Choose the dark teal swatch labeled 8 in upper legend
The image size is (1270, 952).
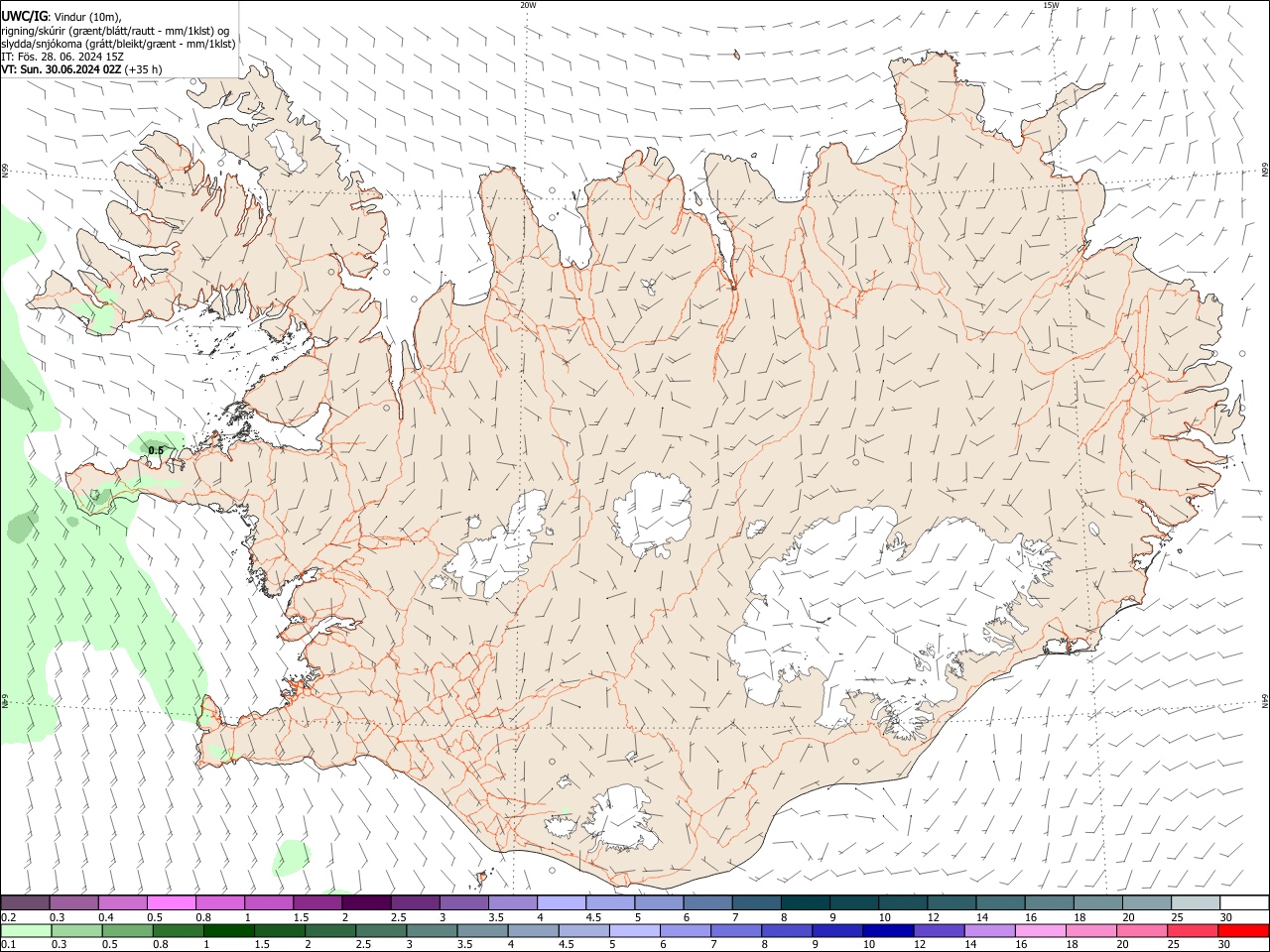point(807,903)
